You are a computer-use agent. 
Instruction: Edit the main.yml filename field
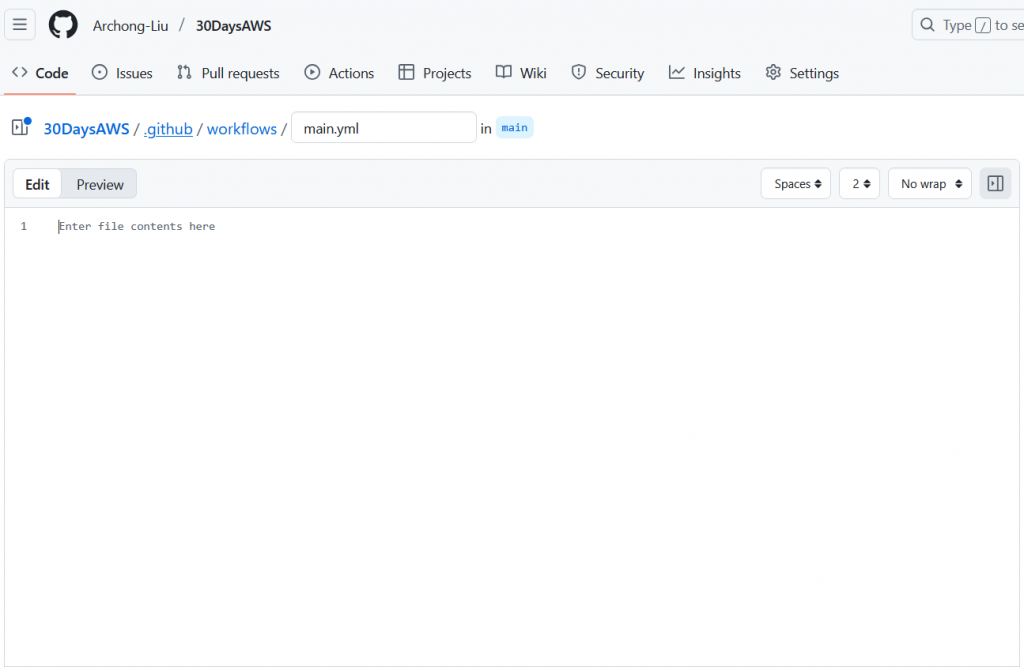383,127
